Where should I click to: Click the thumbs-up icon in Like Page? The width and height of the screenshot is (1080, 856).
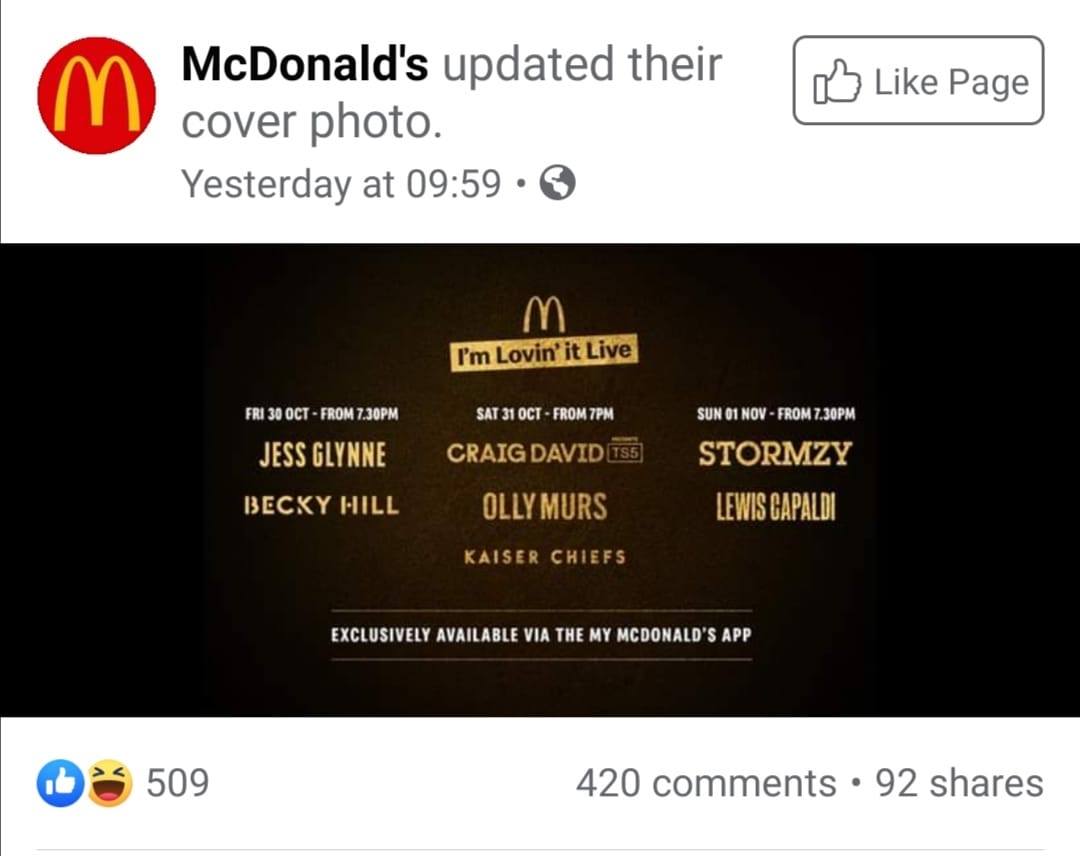click(x=837, y=83)
